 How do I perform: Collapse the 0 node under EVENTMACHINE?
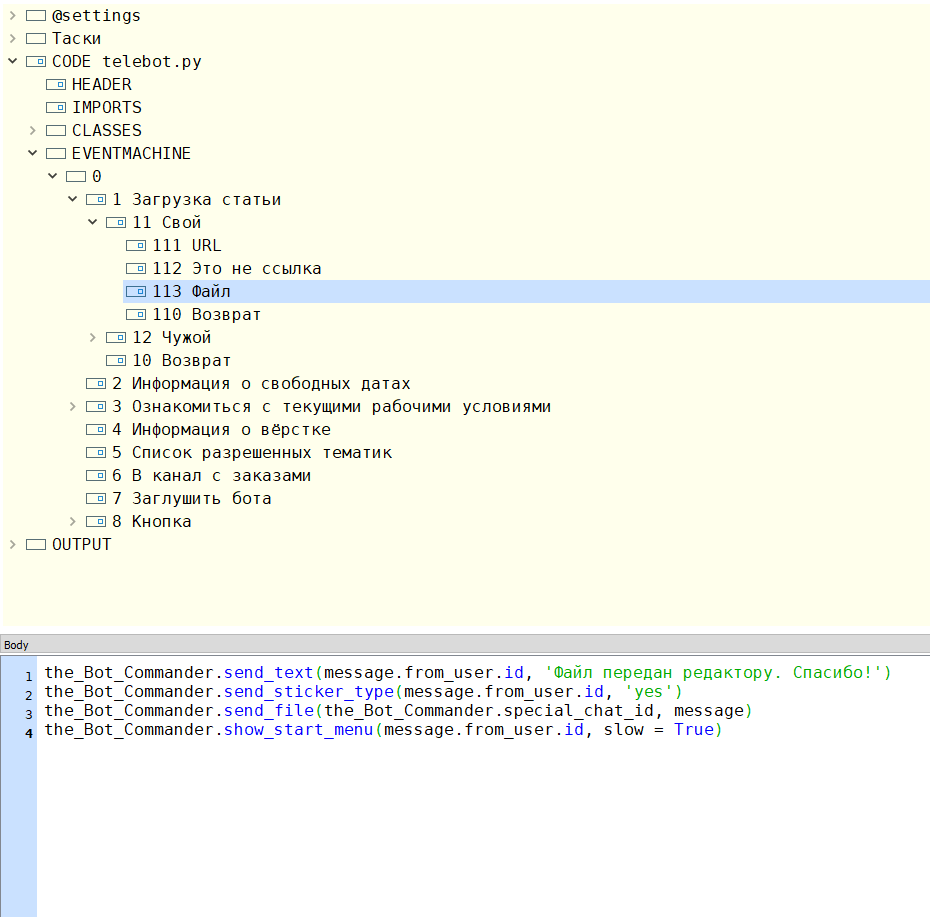click(x=53, y=176)
